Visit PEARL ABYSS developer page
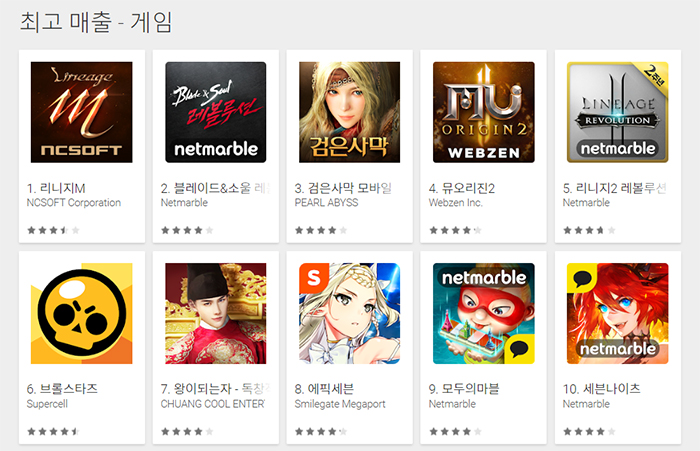The image size is (700, 451). 326,203
